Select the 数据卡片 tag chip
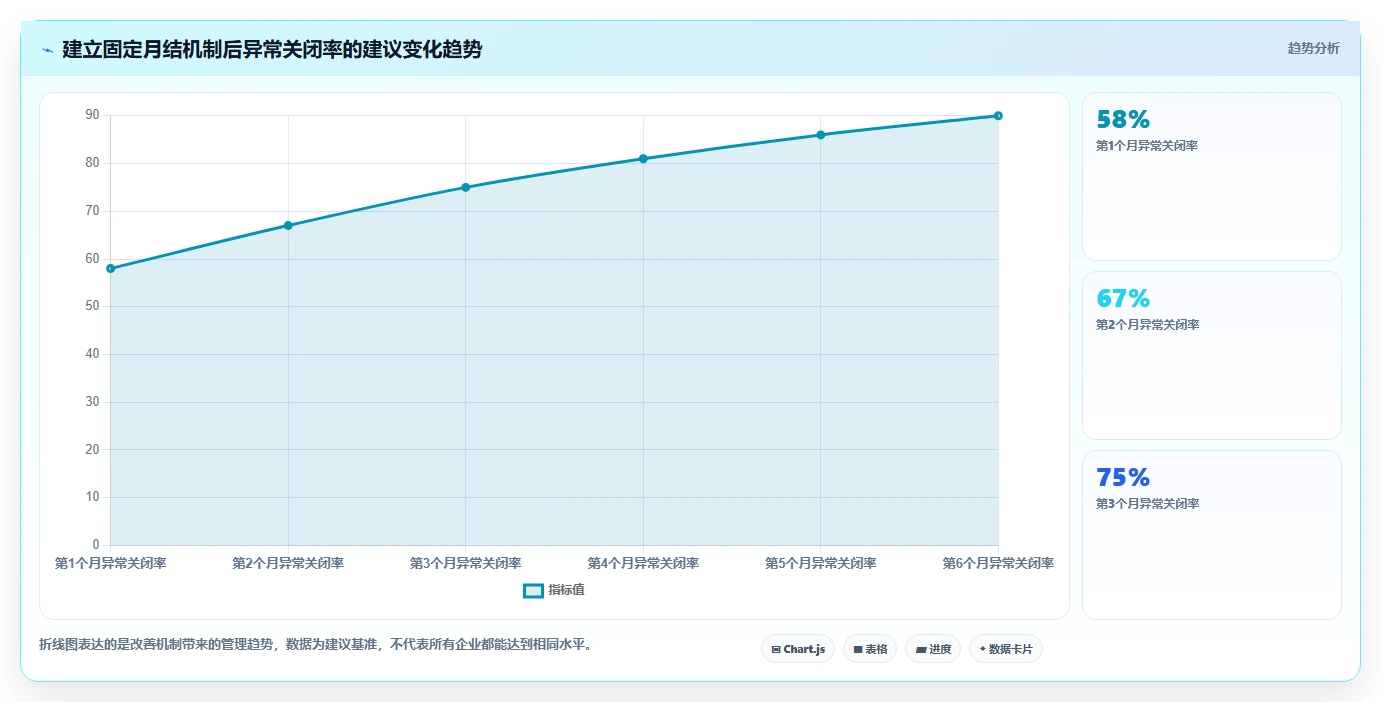Viewport: 1381px width, 702px height. pos(1006,649)
